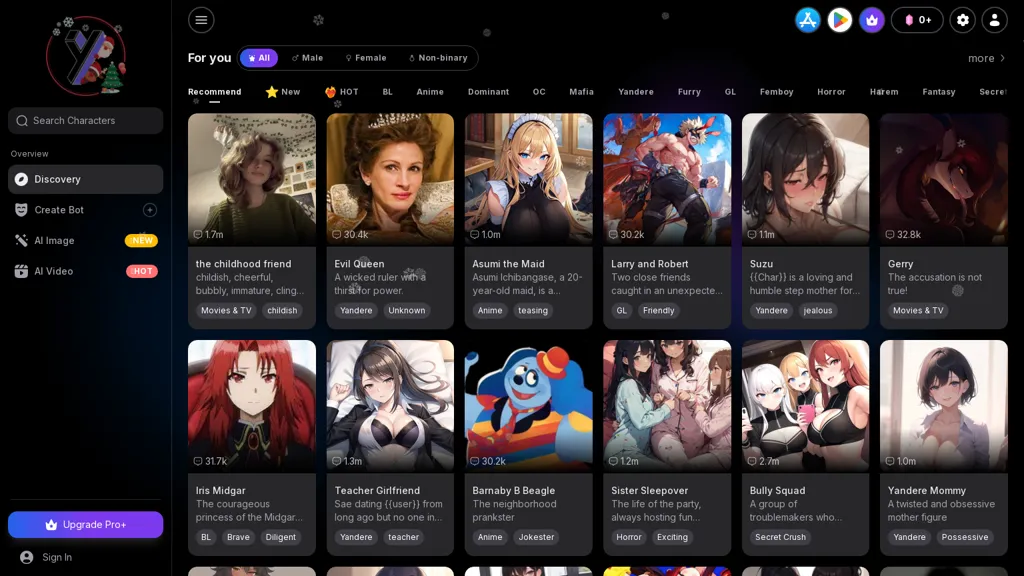Switch to the Mafia category tab
The width and height of the screenshot is (1024, 576).
pyautogui.click(x=581, y=92)
